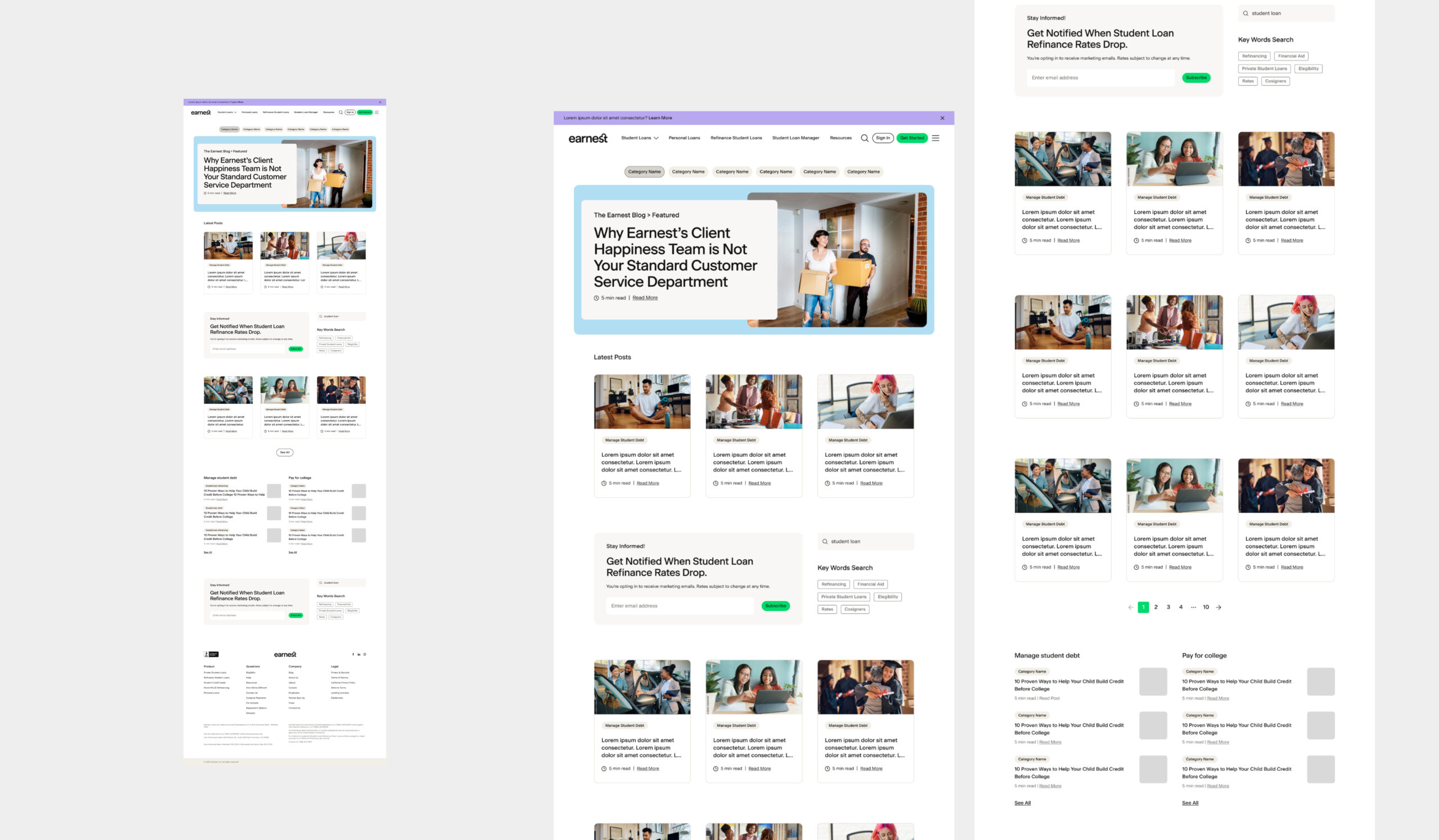Select the Rates keyword tag in the right mockup
Screen dimensions: 1439x840
(1248, 81)
